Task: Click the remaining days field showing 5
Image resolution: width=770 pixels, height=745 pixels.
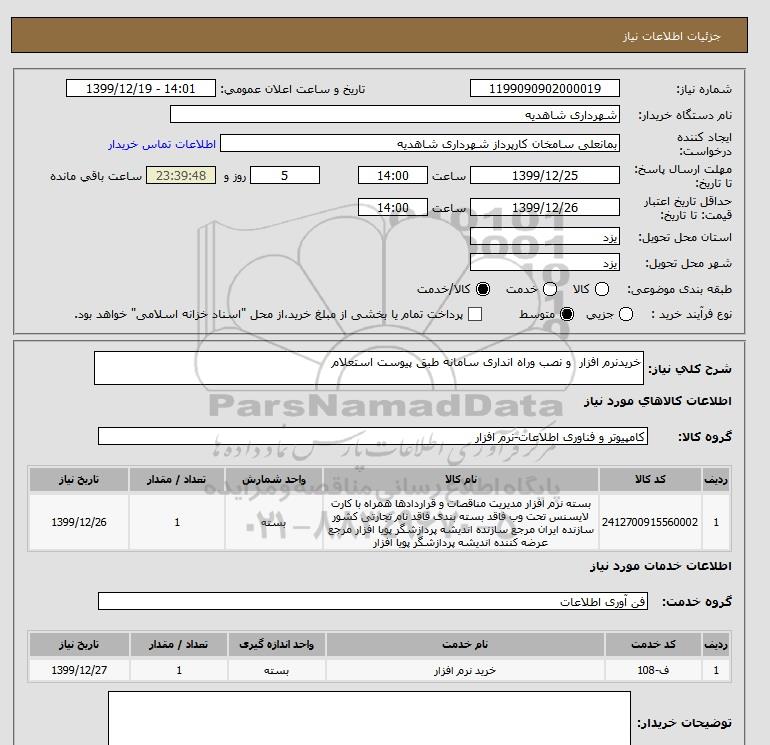Action: tap(285, 175)
